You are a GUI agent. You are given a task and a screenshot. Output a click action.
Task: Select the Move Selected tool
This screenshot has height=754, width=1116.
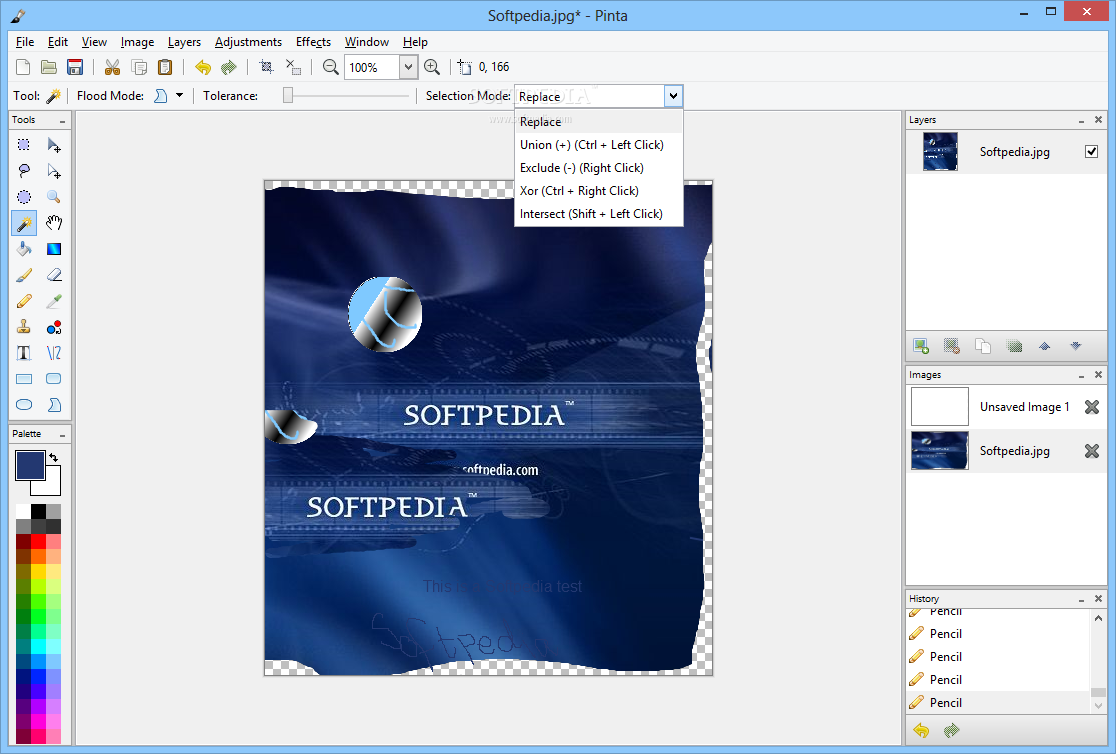pyautogui.click(x=53, y=145)
